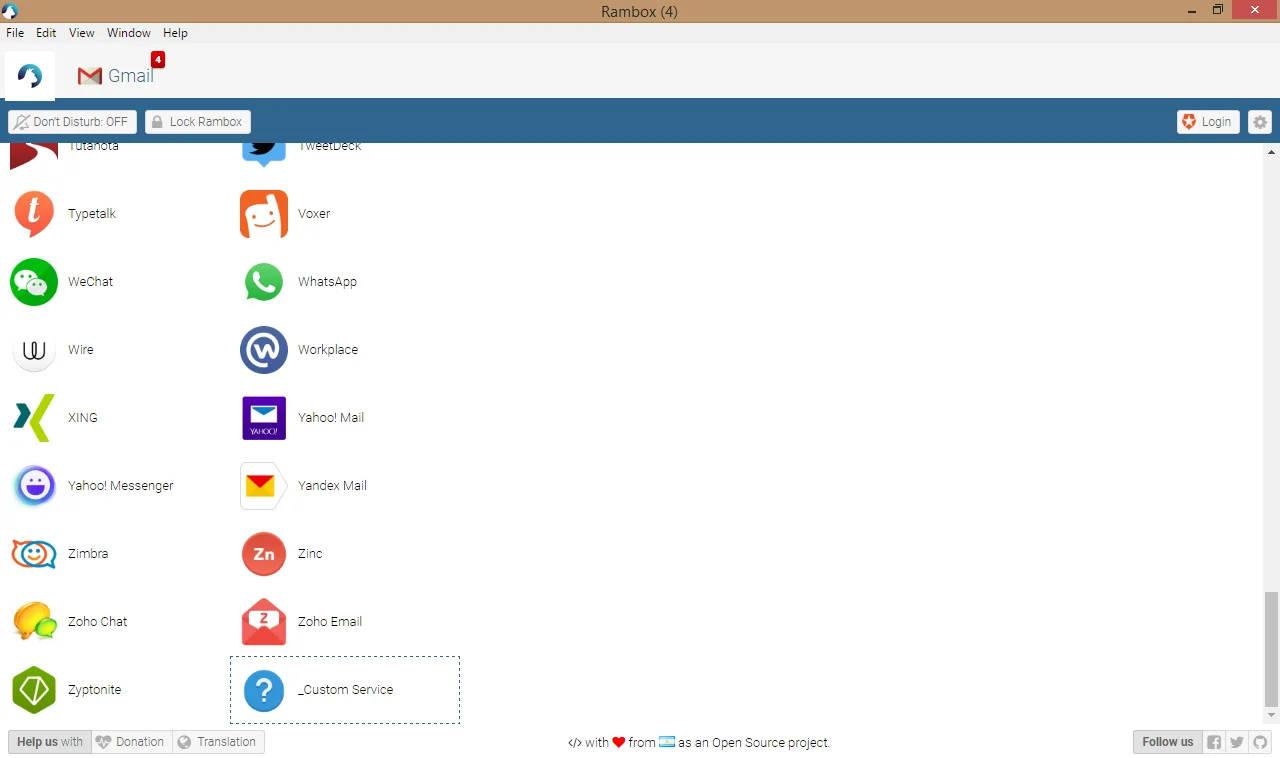1280x758 pixels.
Task: Click the Zoho Email label
Action: click(x=330, y=622)
